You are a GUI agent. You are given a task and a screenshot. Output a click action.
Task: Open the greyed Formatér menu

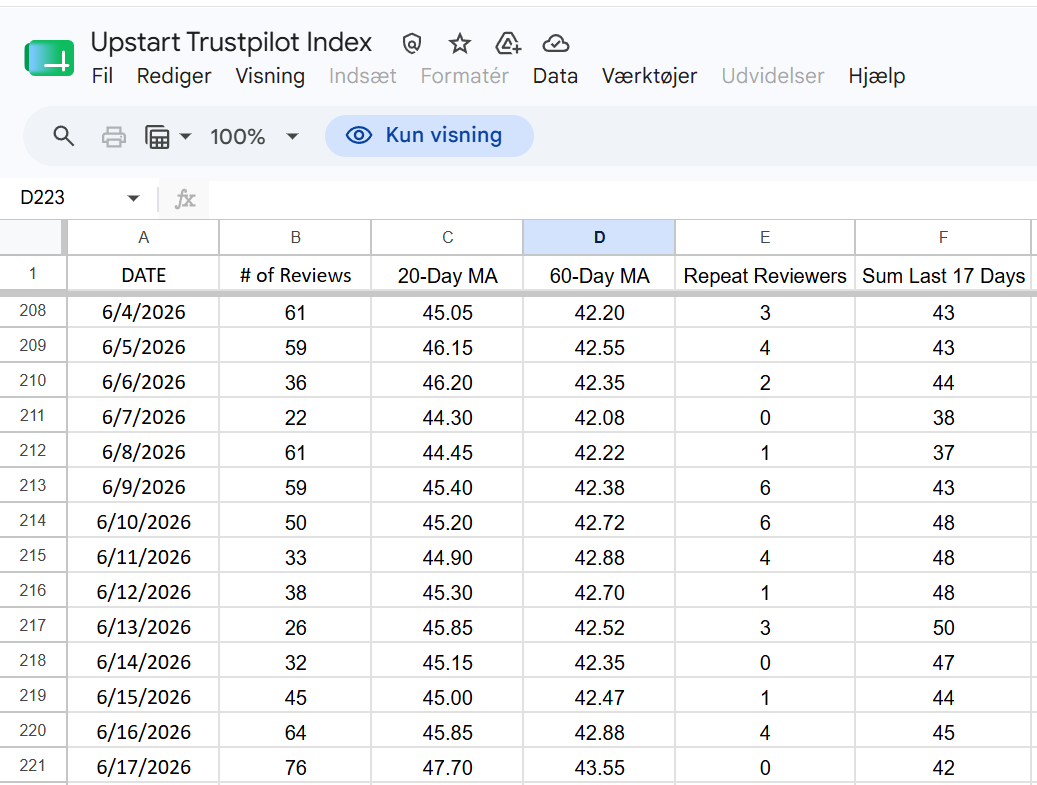point(464,76)
